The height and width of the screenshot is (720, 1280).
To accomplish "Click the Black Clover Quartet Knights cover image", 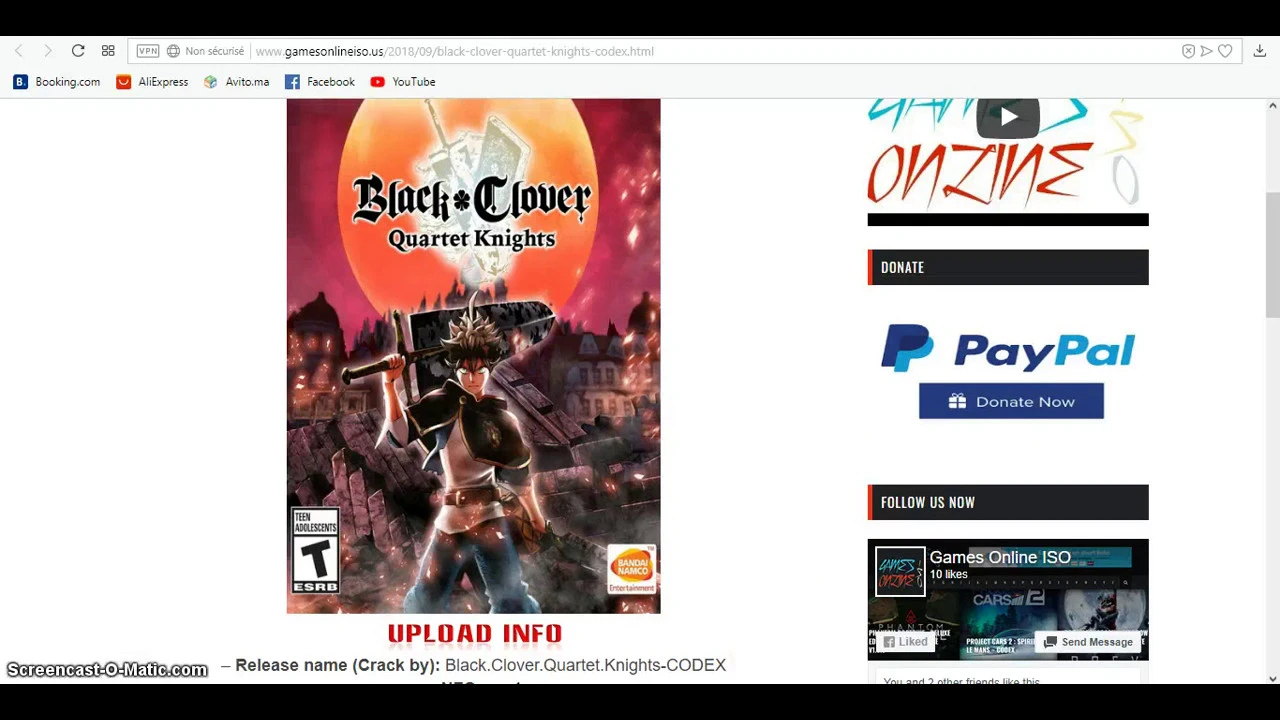I will click(x=473, y=356).
